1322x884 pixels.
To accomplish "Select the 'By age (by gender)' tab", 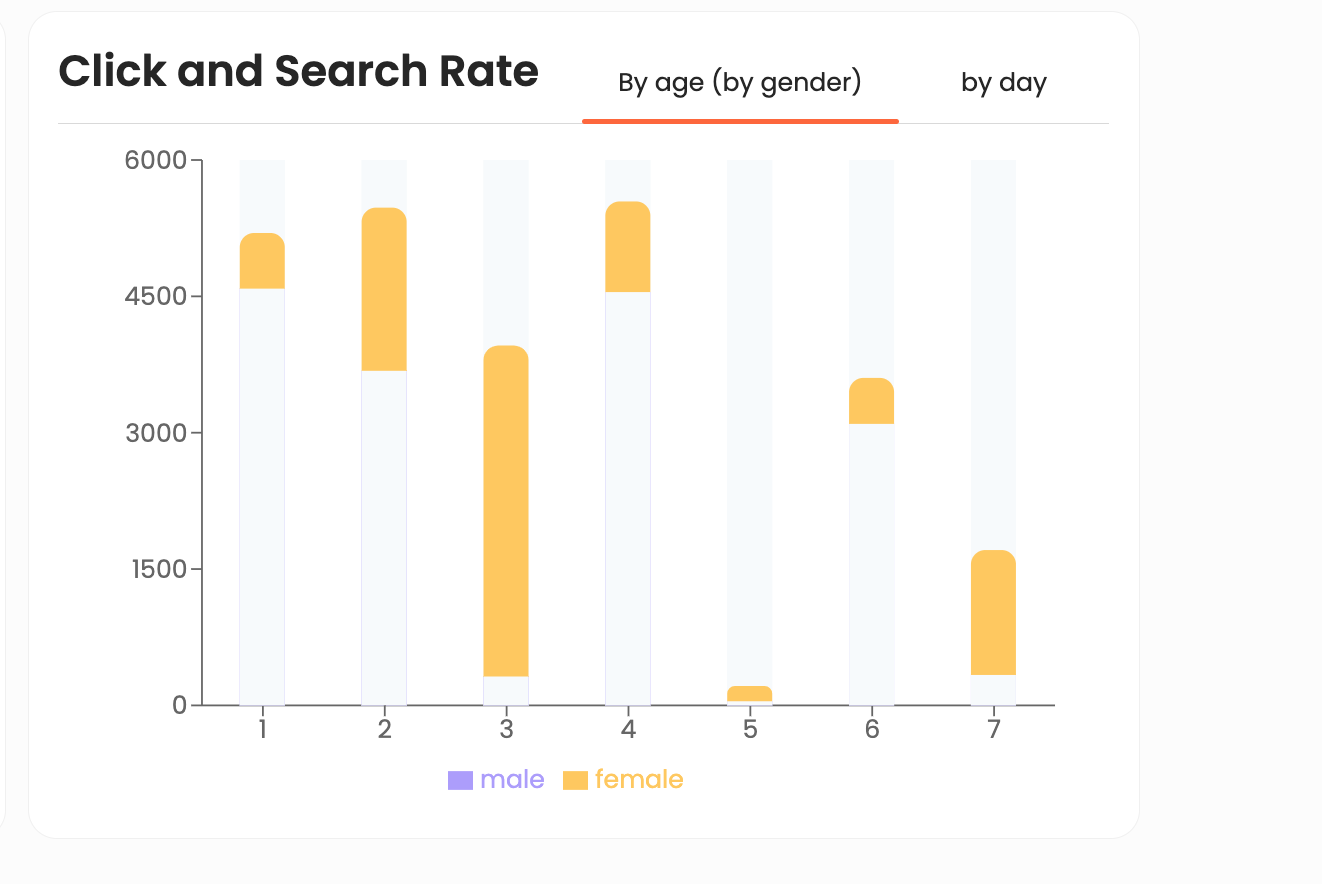I will tap(740, 83).
